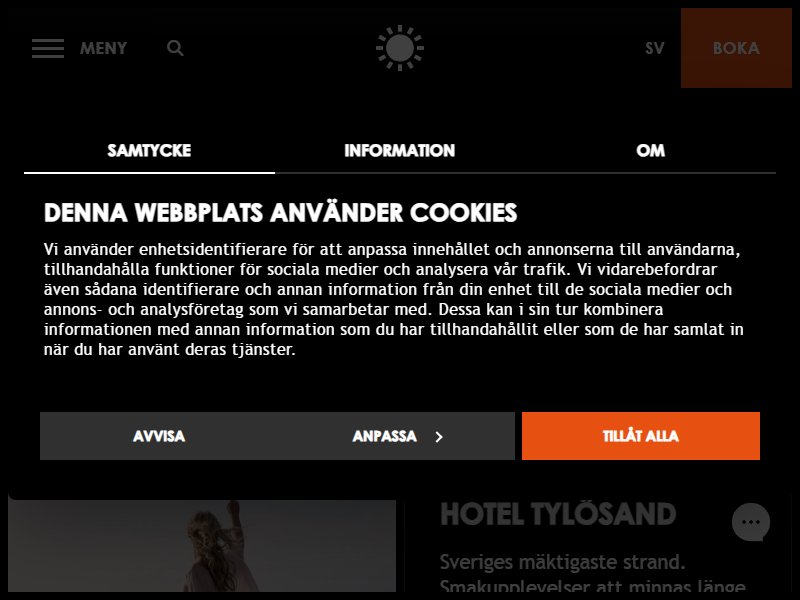Click the BOKA booking button
The image size is (800, 600).
736,48
